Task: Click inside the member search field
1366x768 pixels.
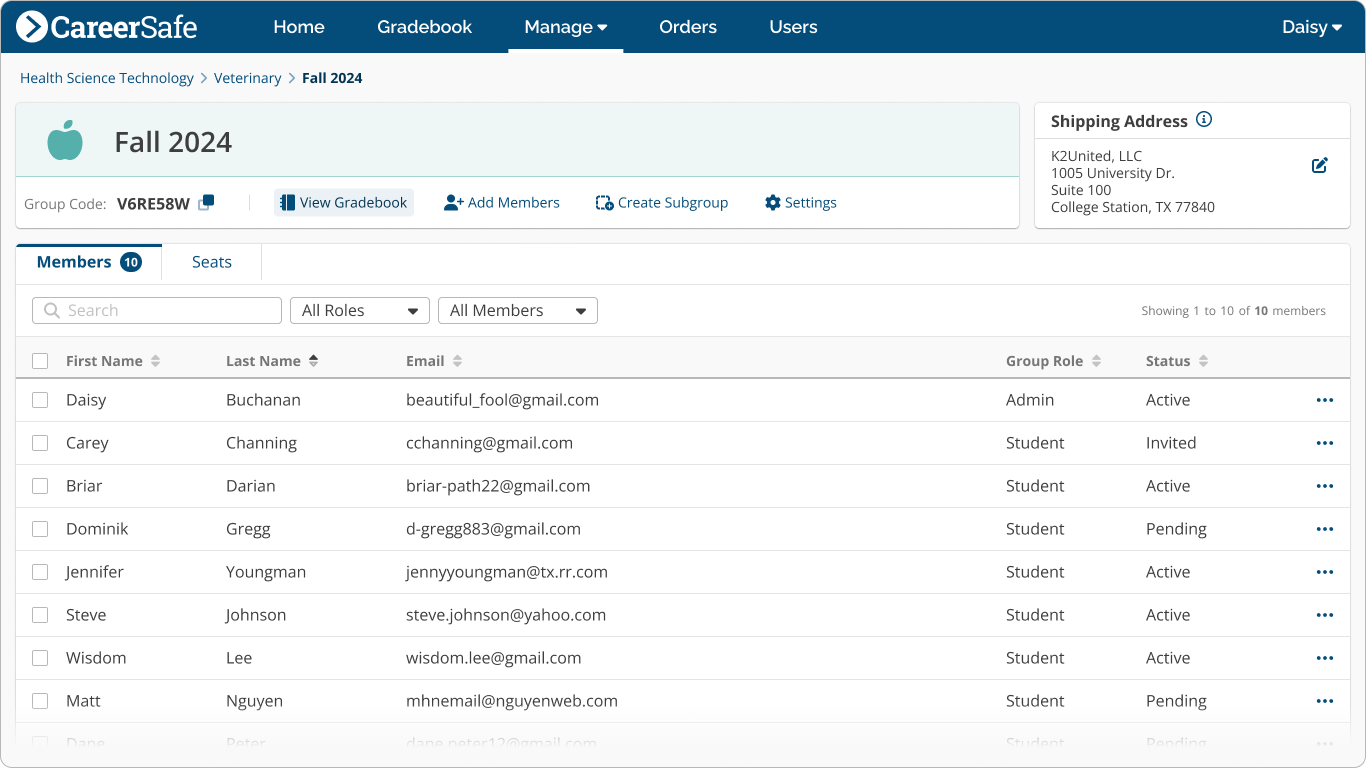Action: coord(156,310)
